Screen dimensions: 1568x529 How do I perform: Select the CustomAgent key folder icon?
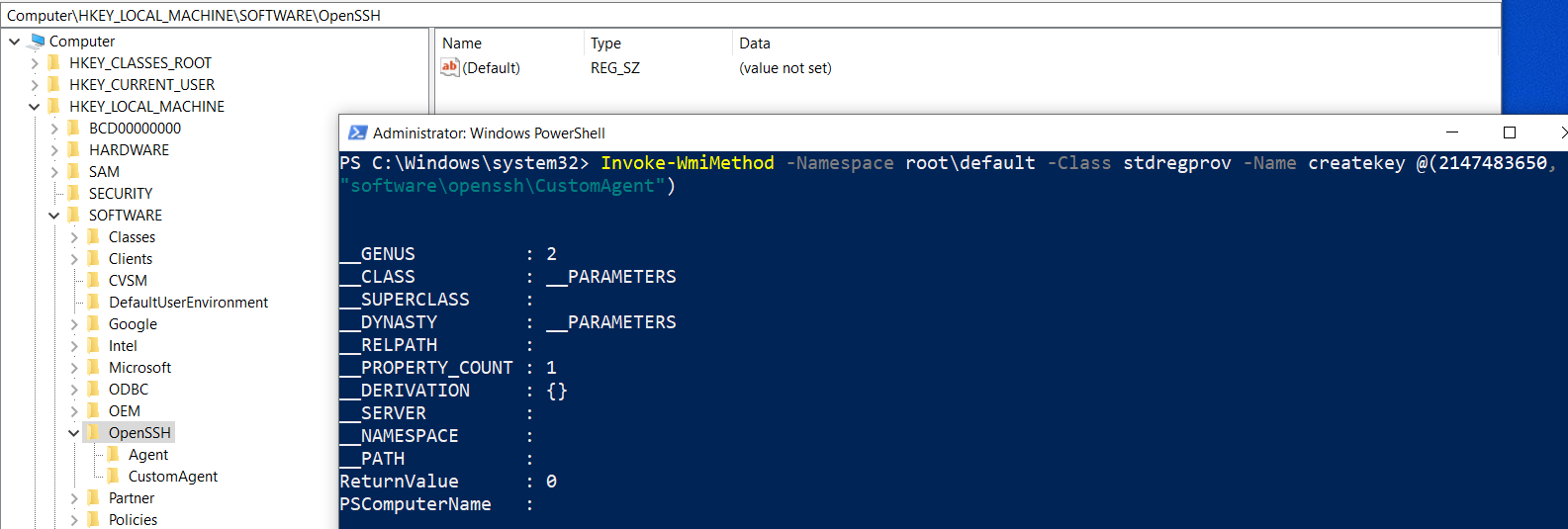(x=113, y=476)
